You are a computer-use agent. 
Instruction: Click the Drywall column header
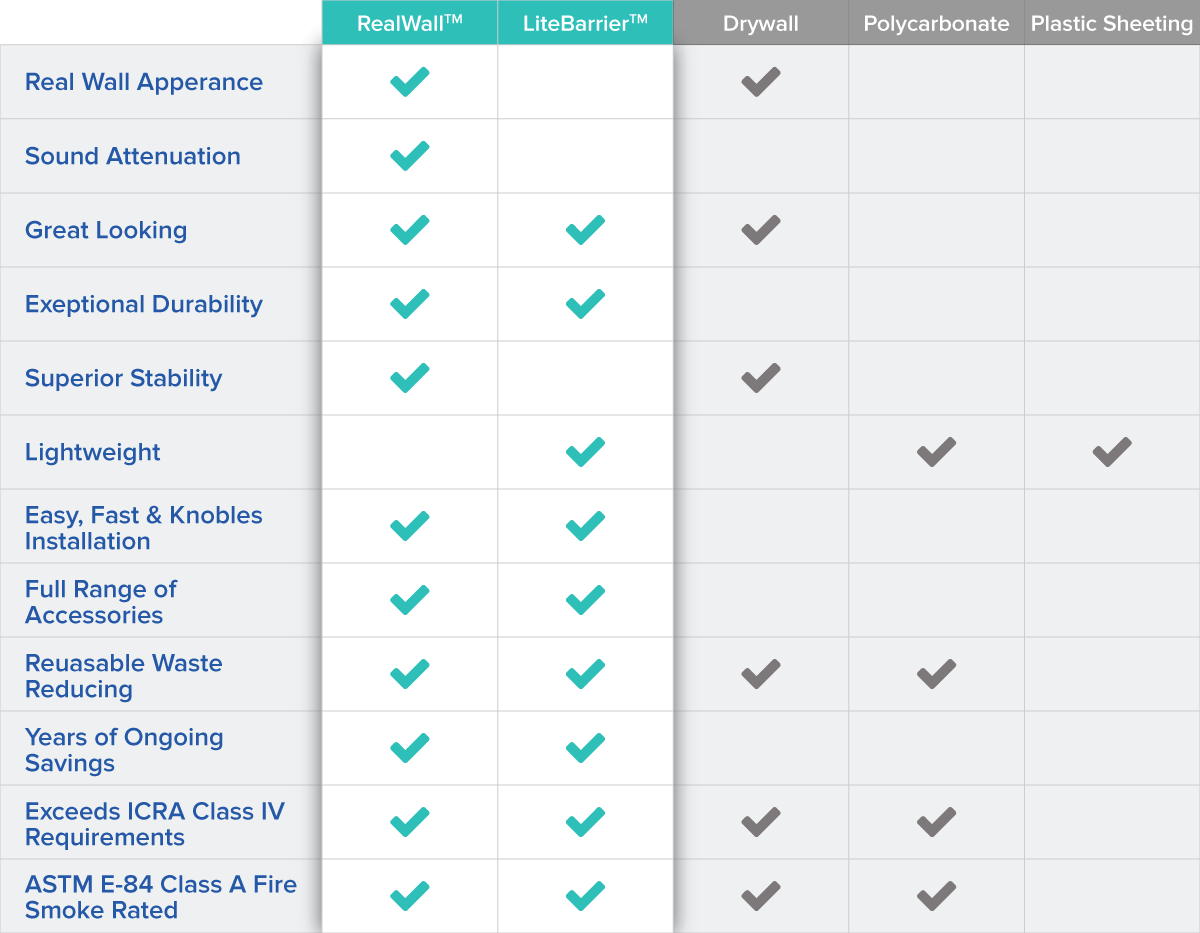[761, 23]
